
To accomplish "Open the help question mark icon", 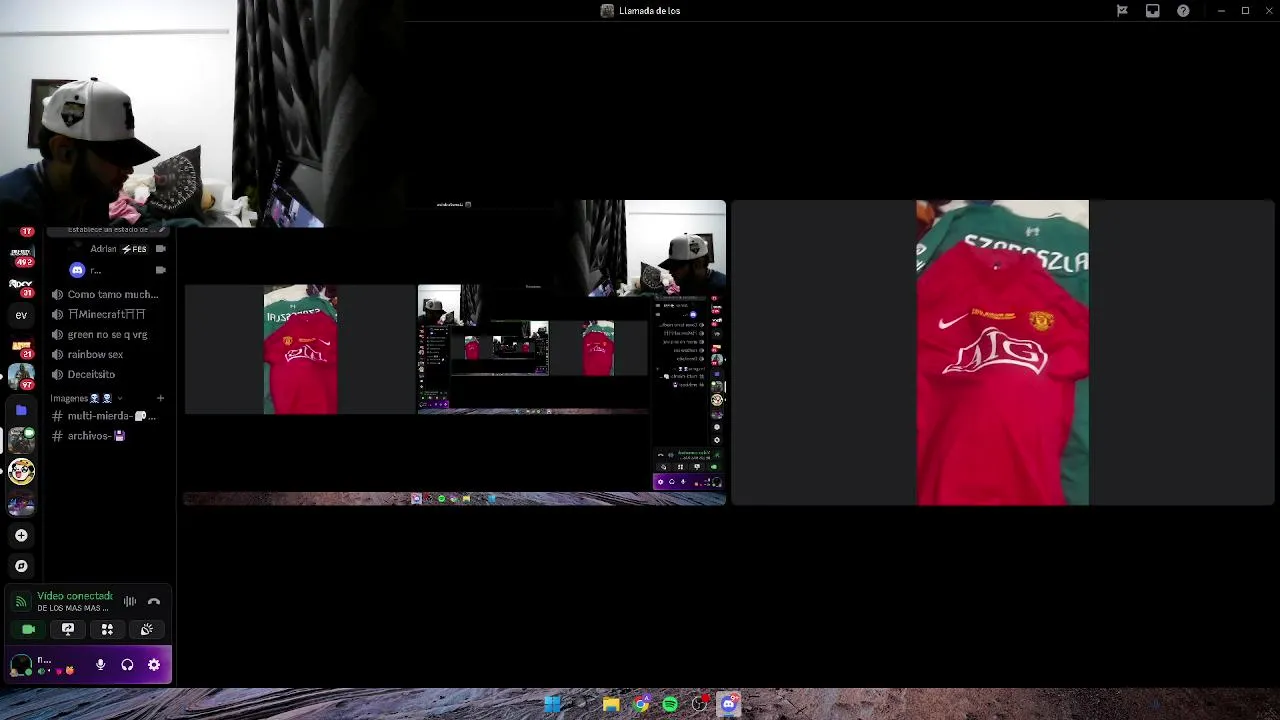I will (x=1183, y=11).
